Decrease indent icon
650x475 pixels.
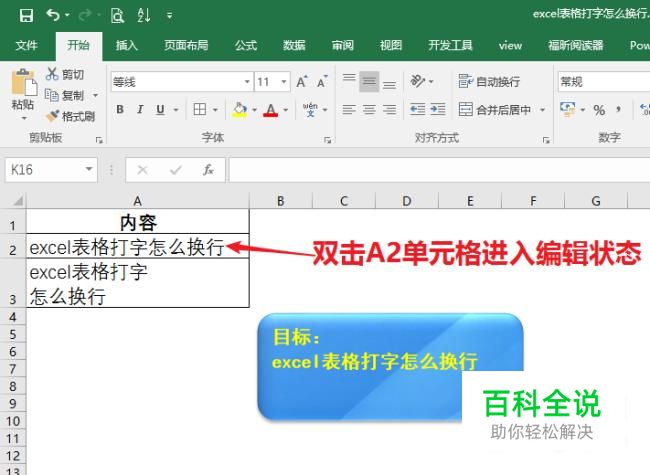(417, 109)
